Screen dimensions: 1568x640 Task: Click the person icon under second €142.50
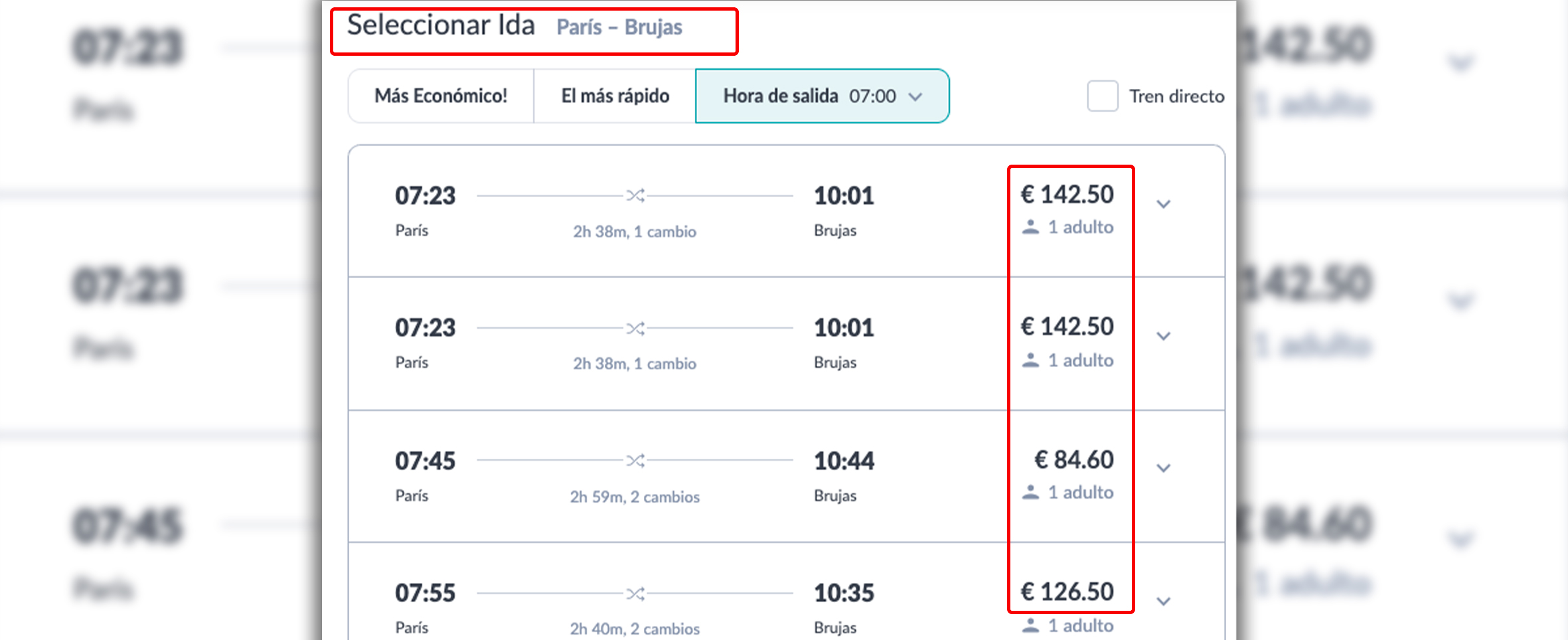pyautogui.click(x=1030, y=360)
